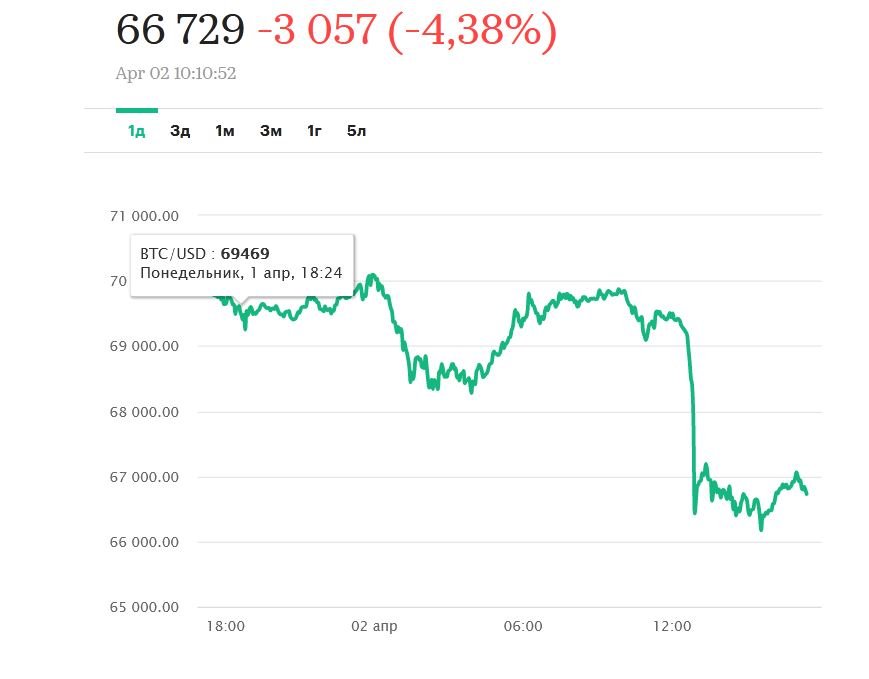Click the 02 апр date axis label
The image size is (869, 679).
(372, 627)
